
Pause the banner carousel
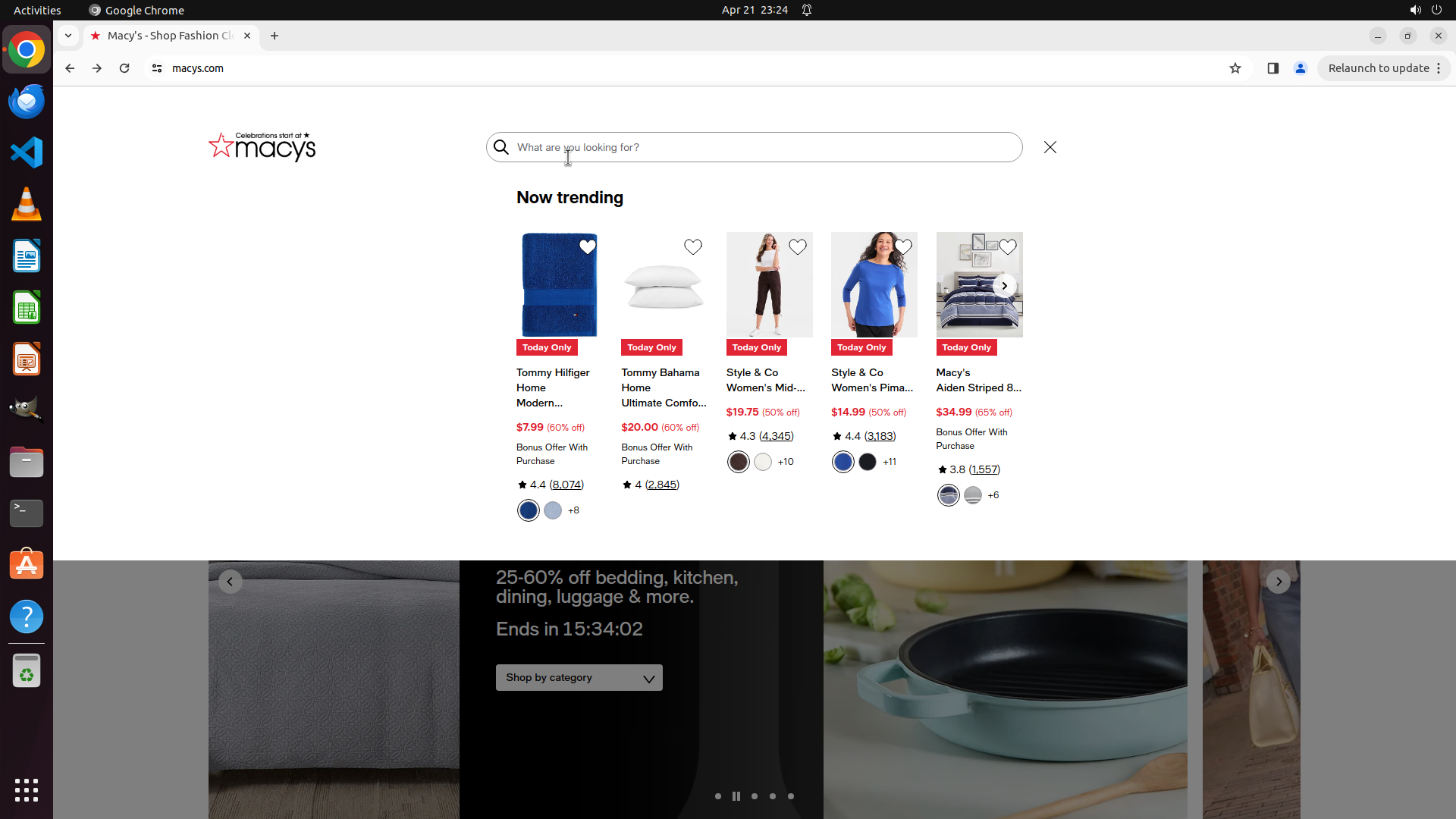(x=736, y=796)
